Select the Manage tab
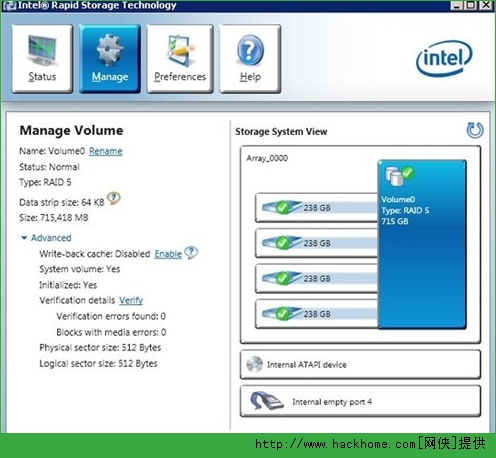The height and width of the screenshot is (458, 496). [x=110, y=59]
